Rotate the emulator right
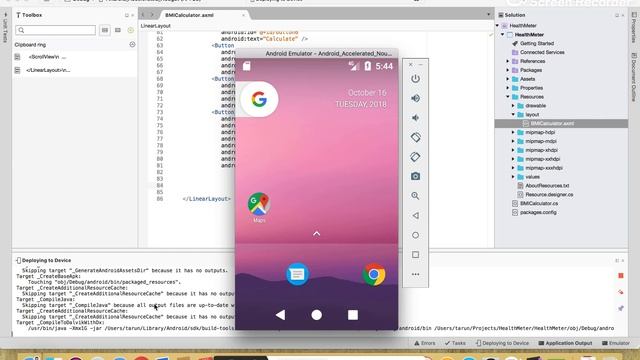Screen dimensions: 640x360 click(415, 157)
